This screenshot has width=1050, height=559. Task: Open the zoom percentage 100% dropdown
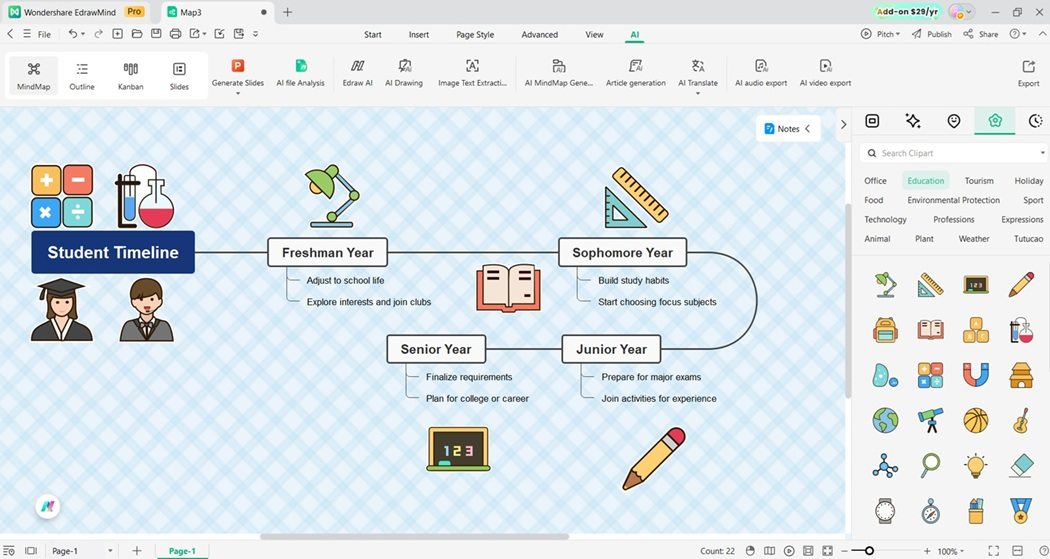952,551
